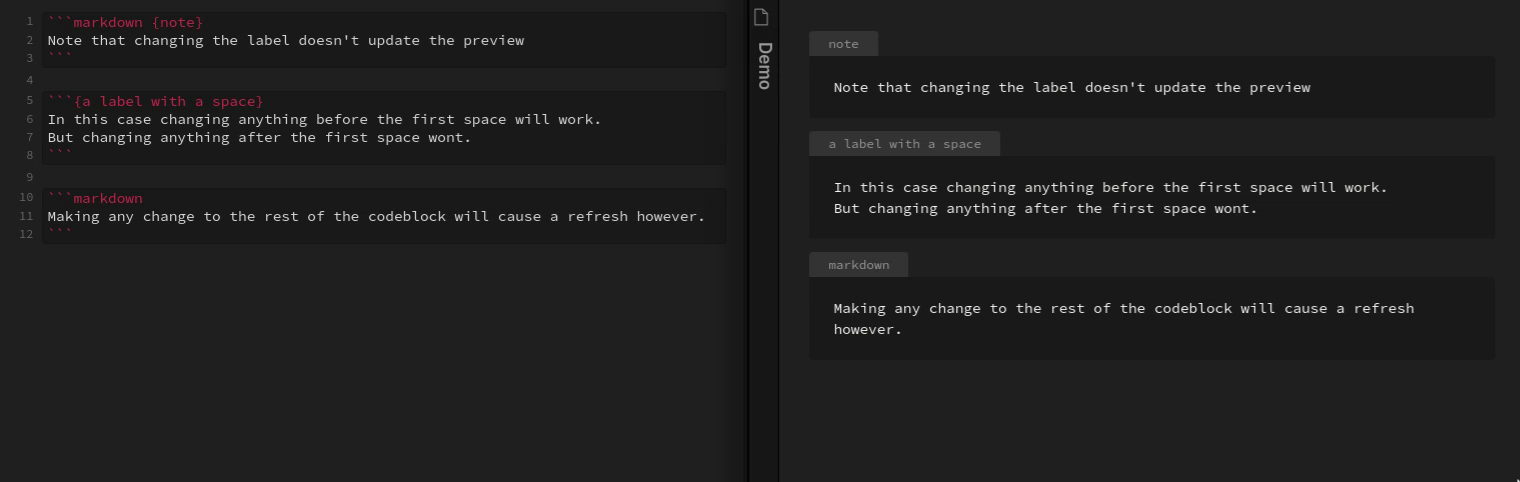Click preview text 'Note that changing the label doesn't update'

click(1071, 88)
